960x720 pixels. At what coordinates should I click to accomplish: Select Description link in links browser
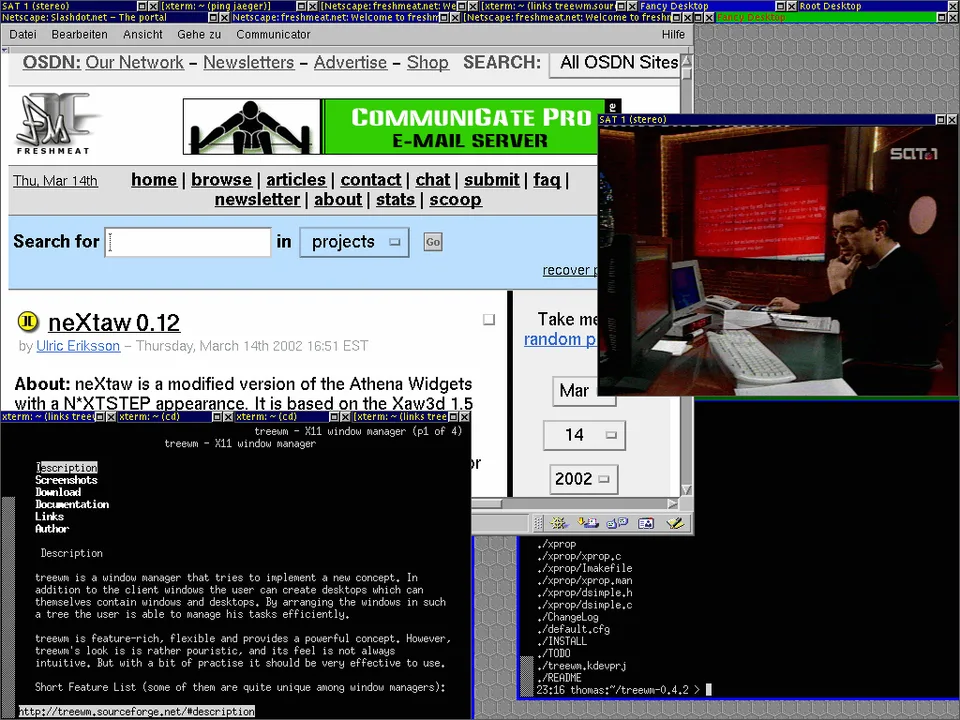66,468
